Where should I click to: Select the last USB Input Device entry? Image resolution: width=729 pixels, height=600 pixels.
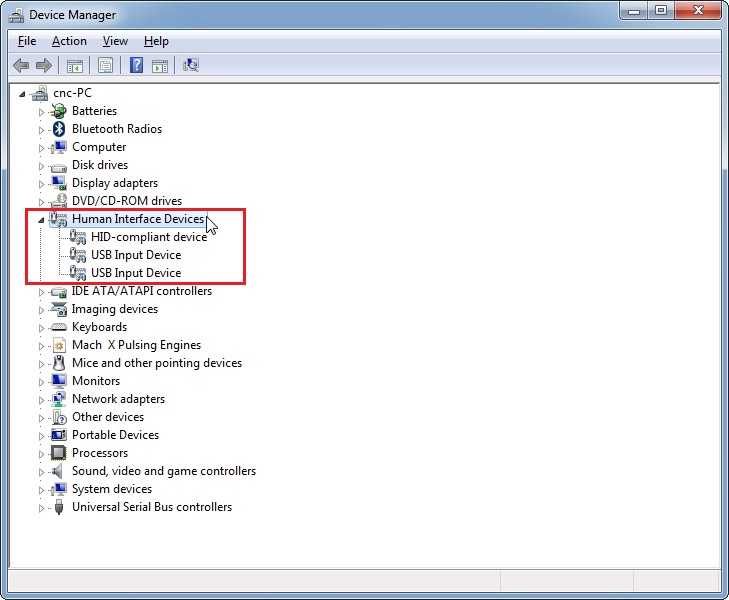coord(136,273)
